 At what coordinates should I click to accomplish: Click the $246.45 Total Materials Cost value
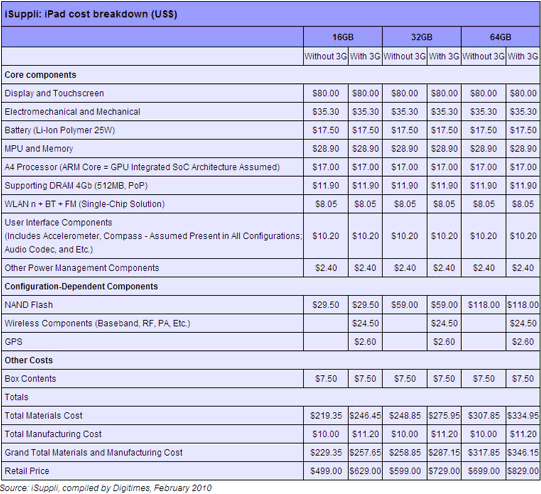[x=365, y=416]
